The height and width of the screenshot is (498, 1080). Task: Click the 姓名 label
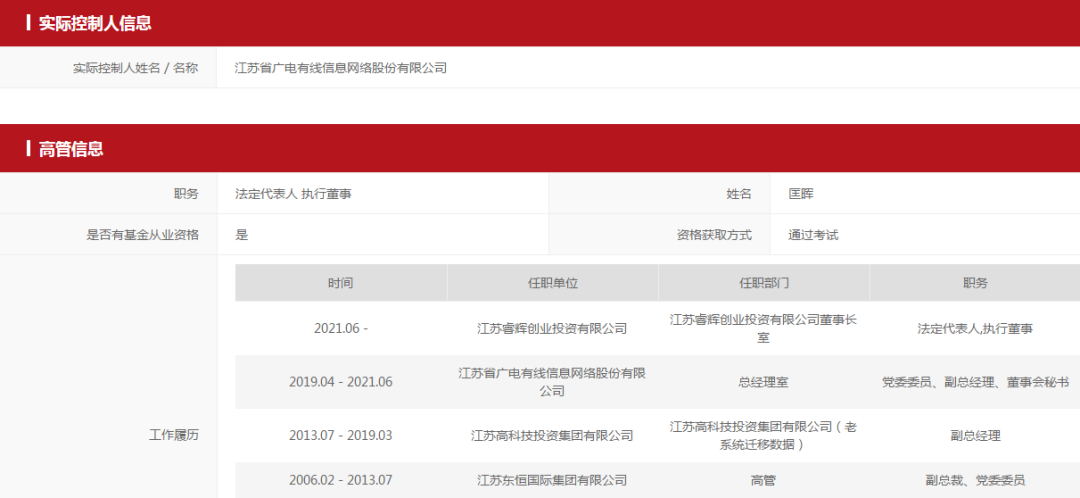[739, 194]
